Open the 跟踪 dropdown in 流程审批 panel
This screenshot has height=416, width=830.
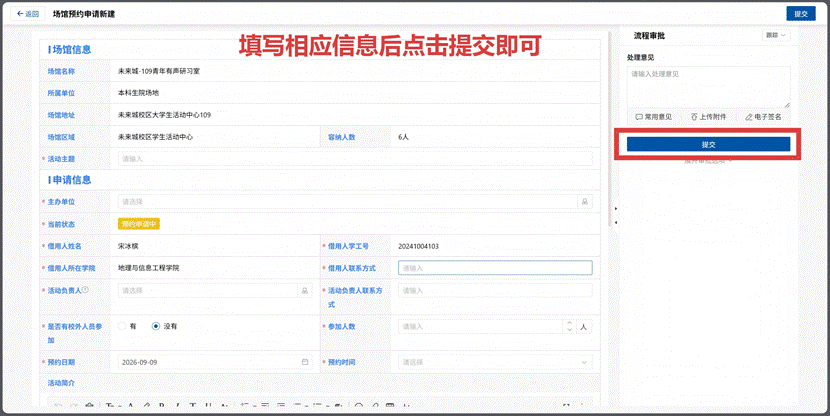[776, 35]
